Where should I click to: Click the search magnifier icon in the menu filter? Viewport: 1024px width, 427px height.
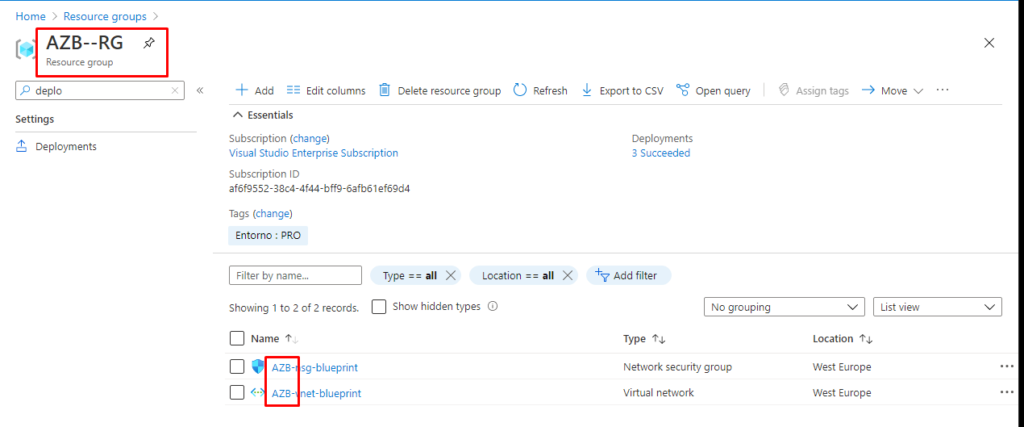[25, 91]
